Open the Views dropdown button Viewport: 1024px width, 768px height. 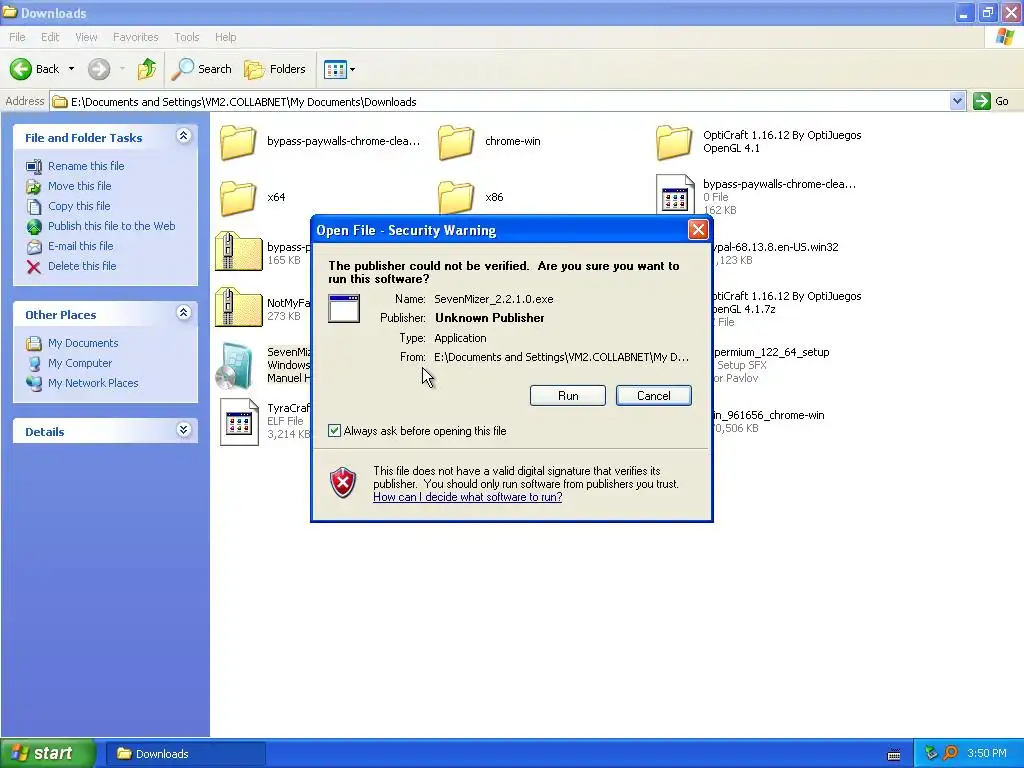(340, 69)
